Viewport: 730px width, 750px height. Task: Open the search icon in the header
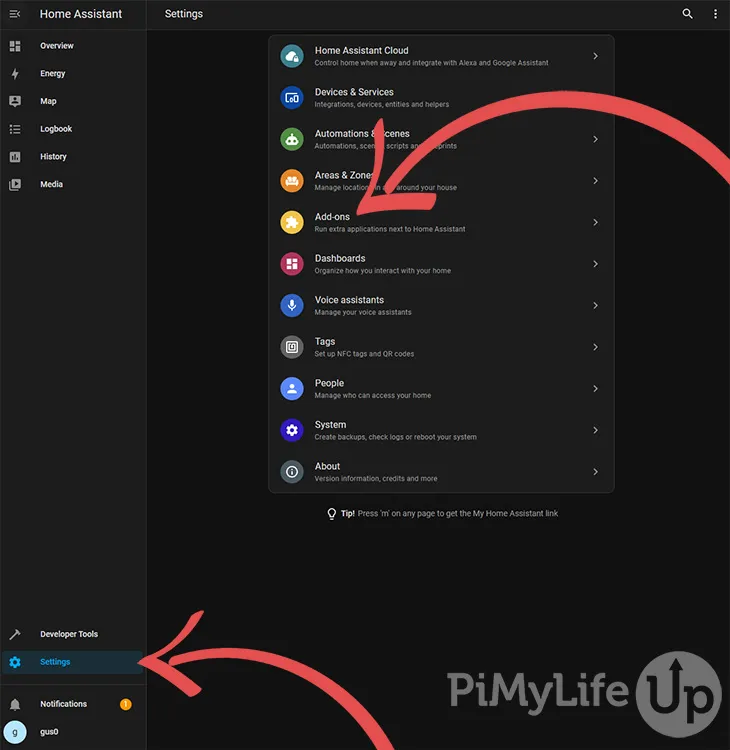[687, 14]
